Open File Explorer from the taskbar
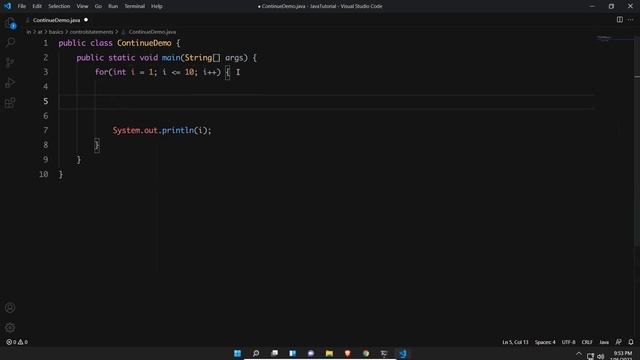Viewport: 640px width, 360px height. coord(329,353)
